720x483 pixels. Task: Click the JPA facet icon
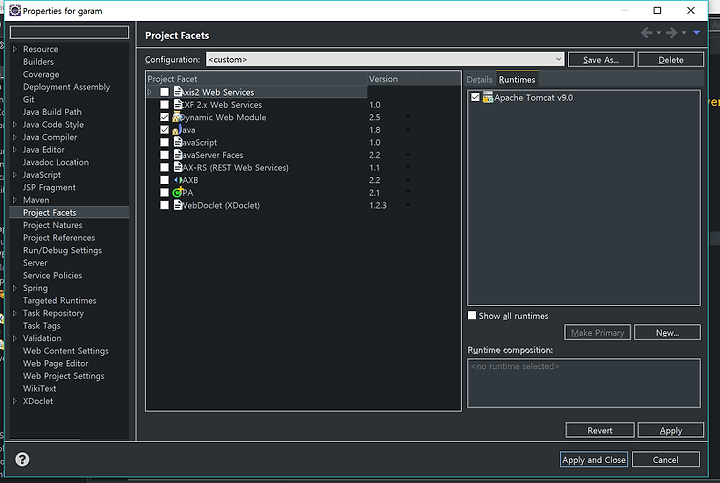[178, 192]
